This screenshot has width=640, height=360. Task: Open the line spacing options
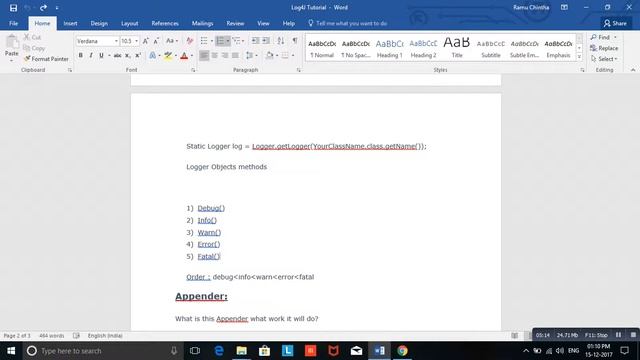251,56
